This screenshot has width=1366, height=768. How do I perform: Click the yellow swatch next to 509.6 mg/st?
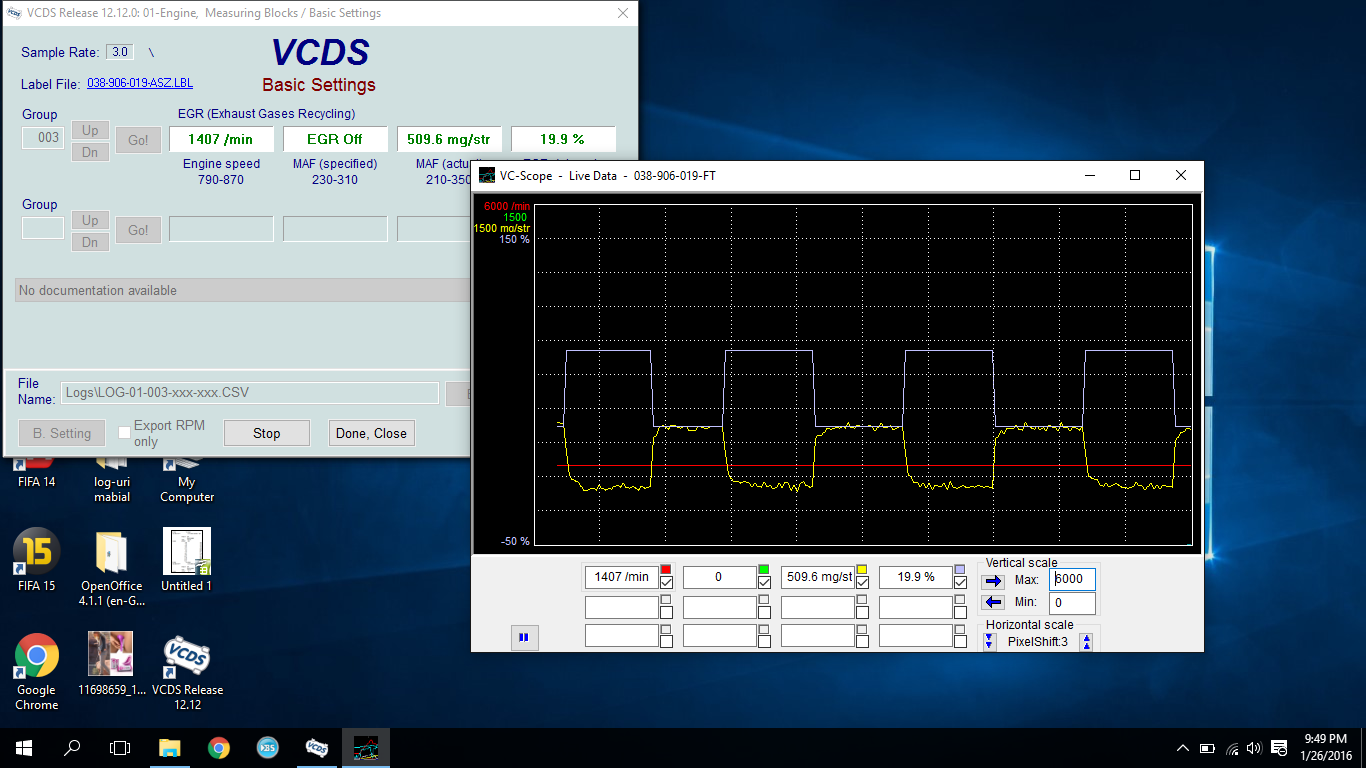click(862, 570)
